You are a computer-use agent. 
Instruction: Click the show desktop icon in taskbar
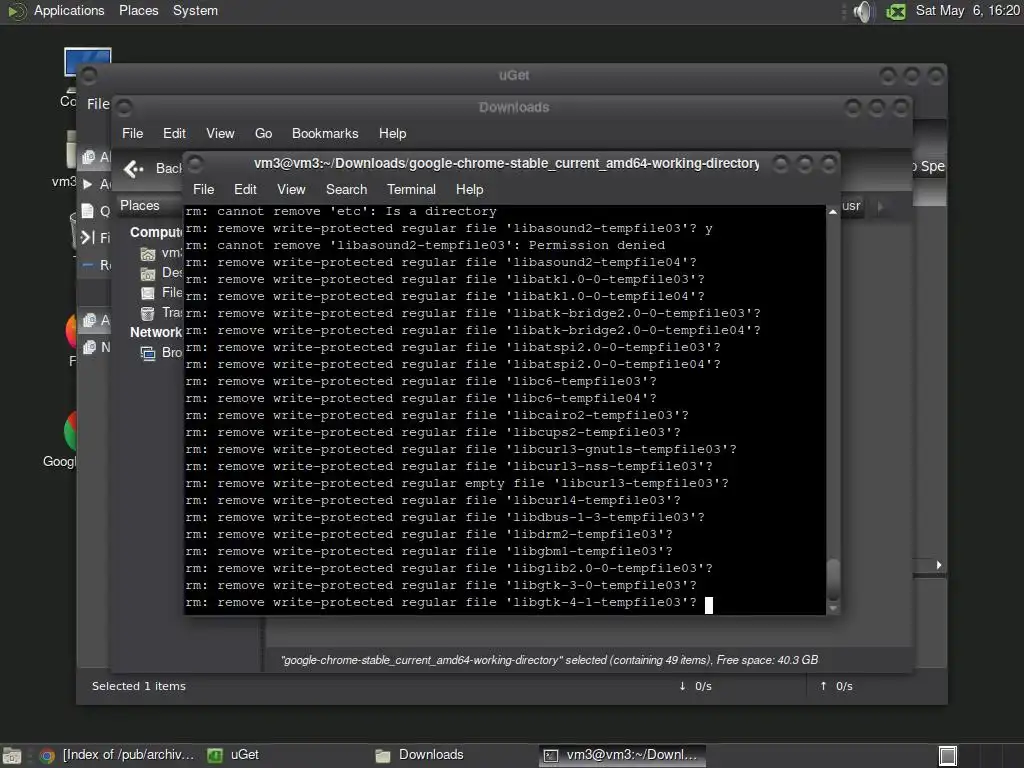12,756
